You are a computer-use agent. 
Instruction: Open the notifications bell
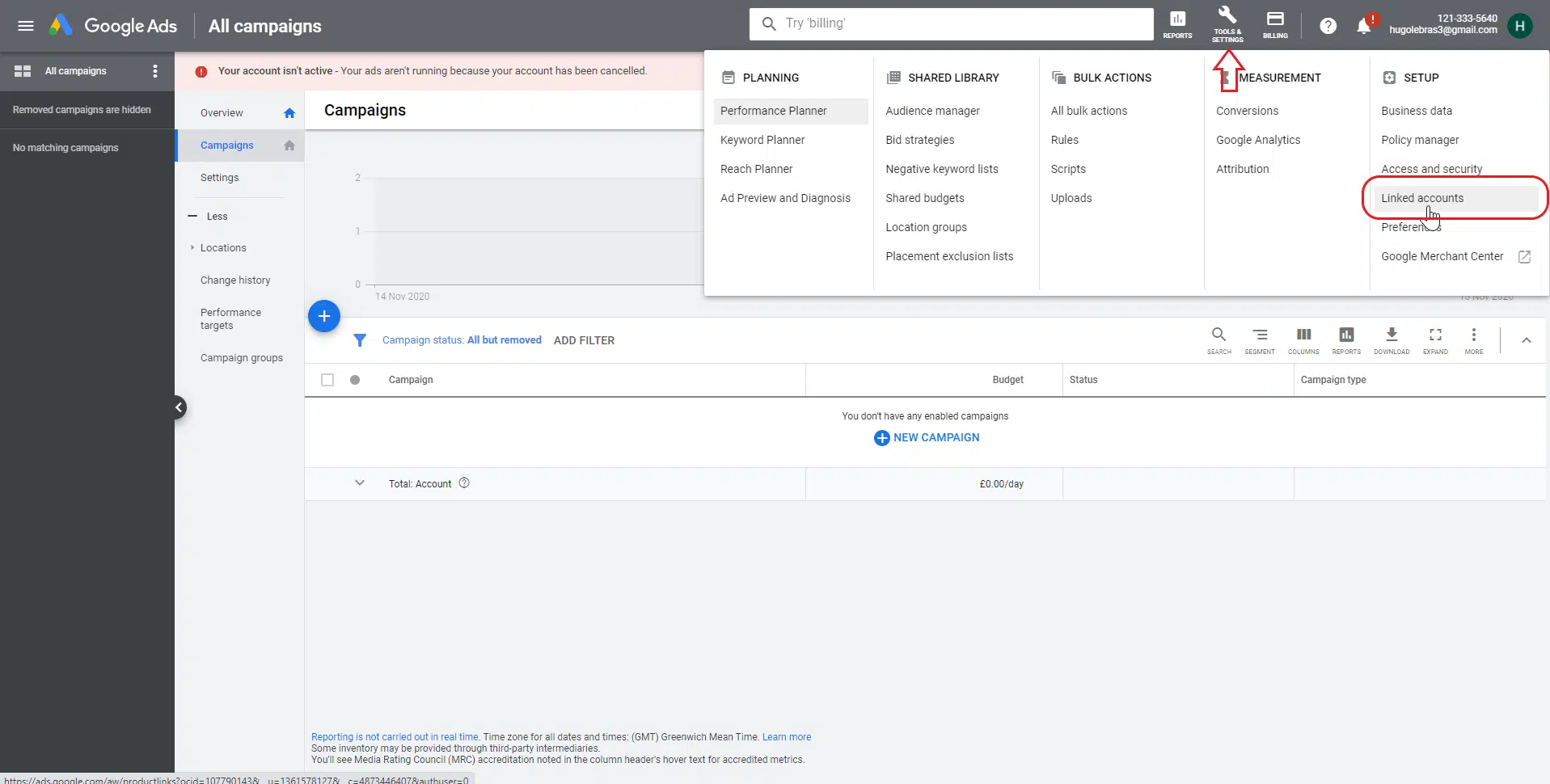pos(1363,26)
